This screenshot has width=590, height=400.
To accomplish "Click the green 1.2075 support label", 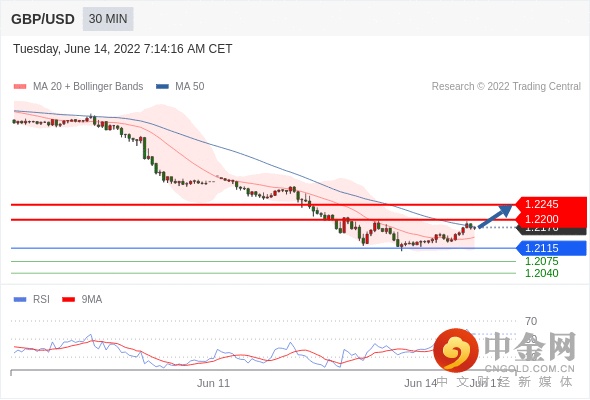I will pyautogui.click(x=541, y=261).
